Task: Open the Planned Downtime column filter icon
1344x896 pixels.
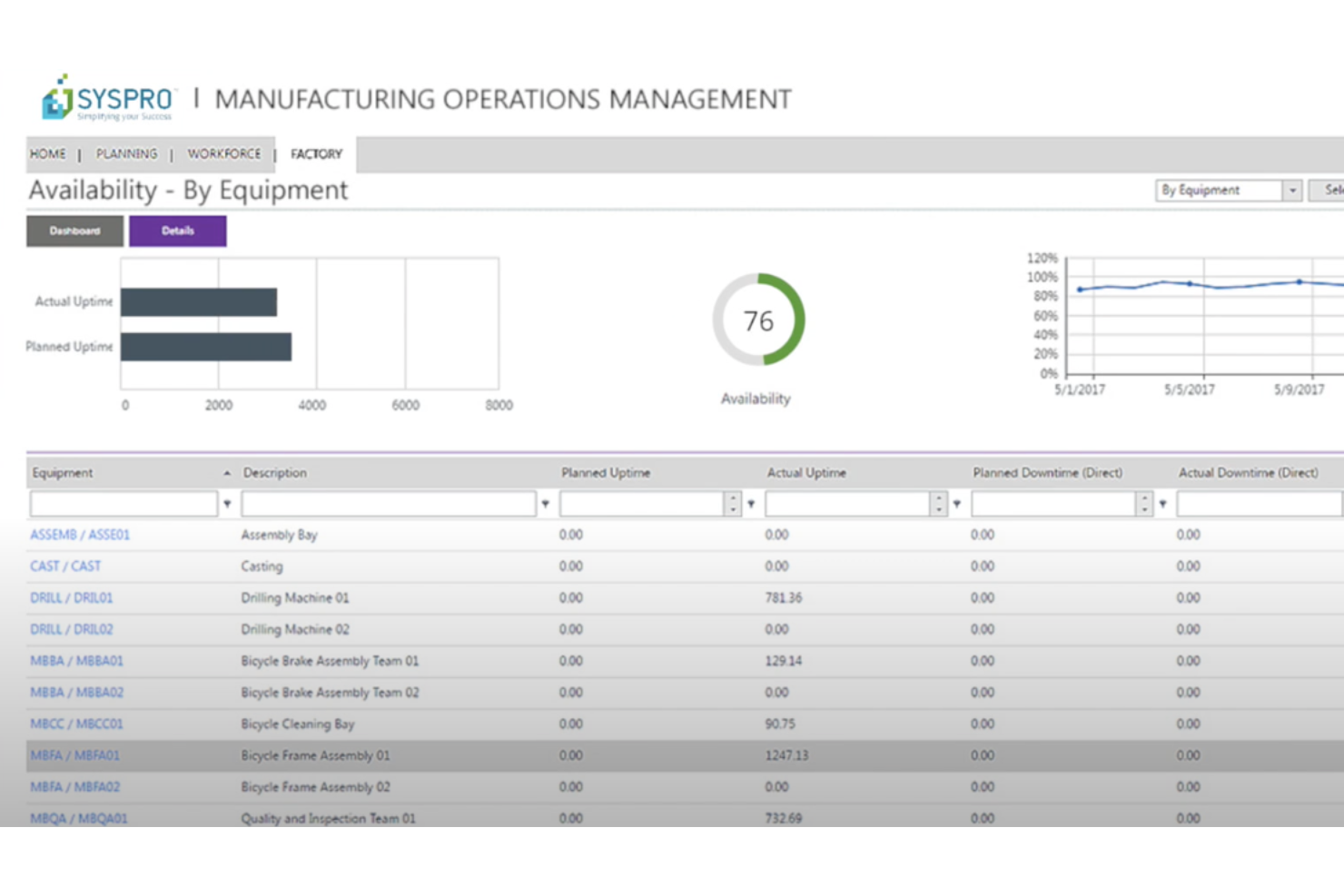Action: coord(1162,504)
